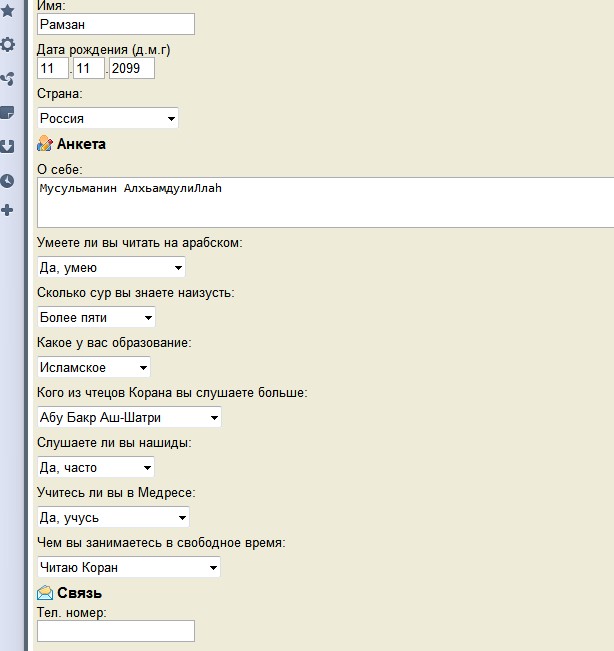This screenshot has width=614, height=651.
Task: Open the Arabic reading dropdown 'Да, умею'
Action: pyautogui.click(x=111, y=267)
